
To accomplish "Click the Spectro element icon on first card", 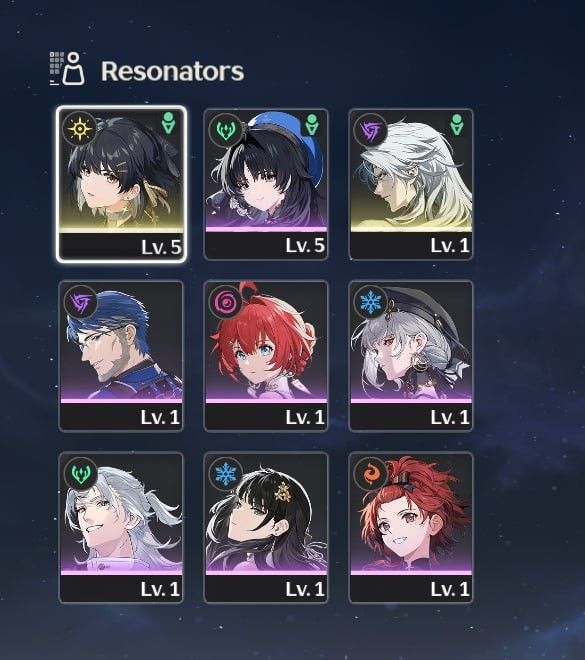I will pyautogui.click(x=80, y=129).
